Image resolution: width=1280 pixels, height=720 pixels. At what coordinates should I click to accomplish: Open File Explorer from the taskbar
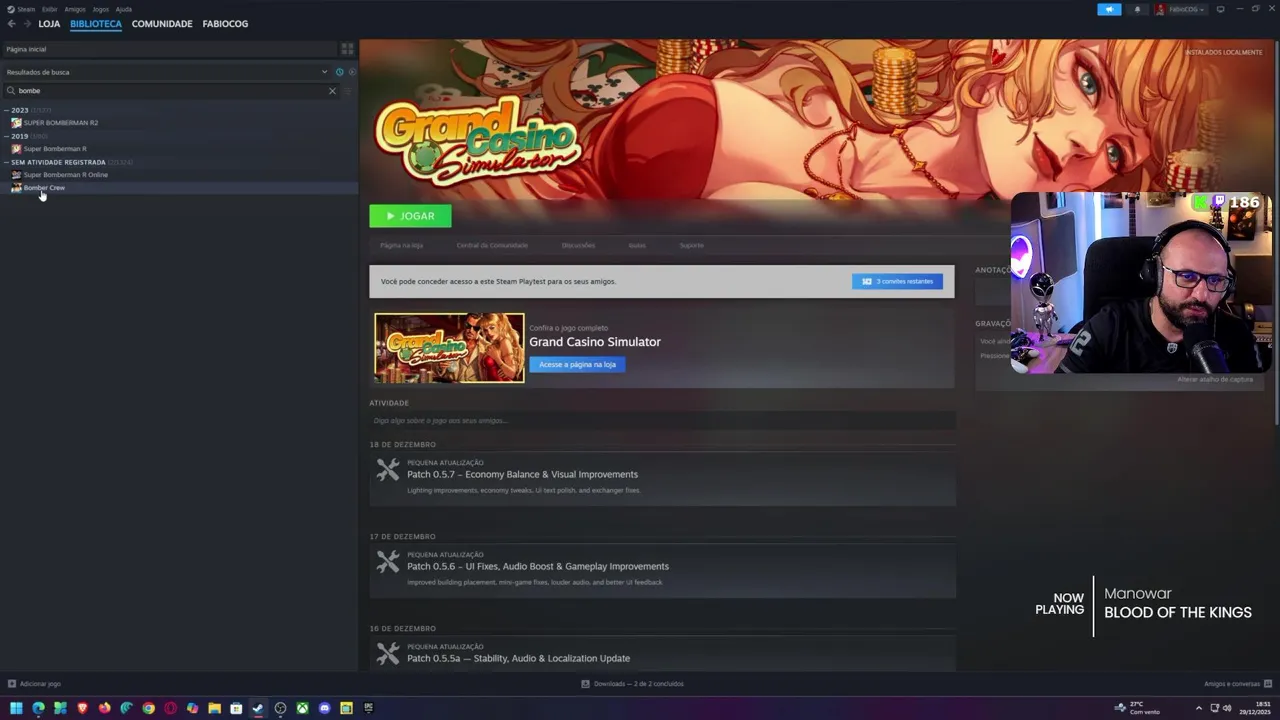point(214,708)
